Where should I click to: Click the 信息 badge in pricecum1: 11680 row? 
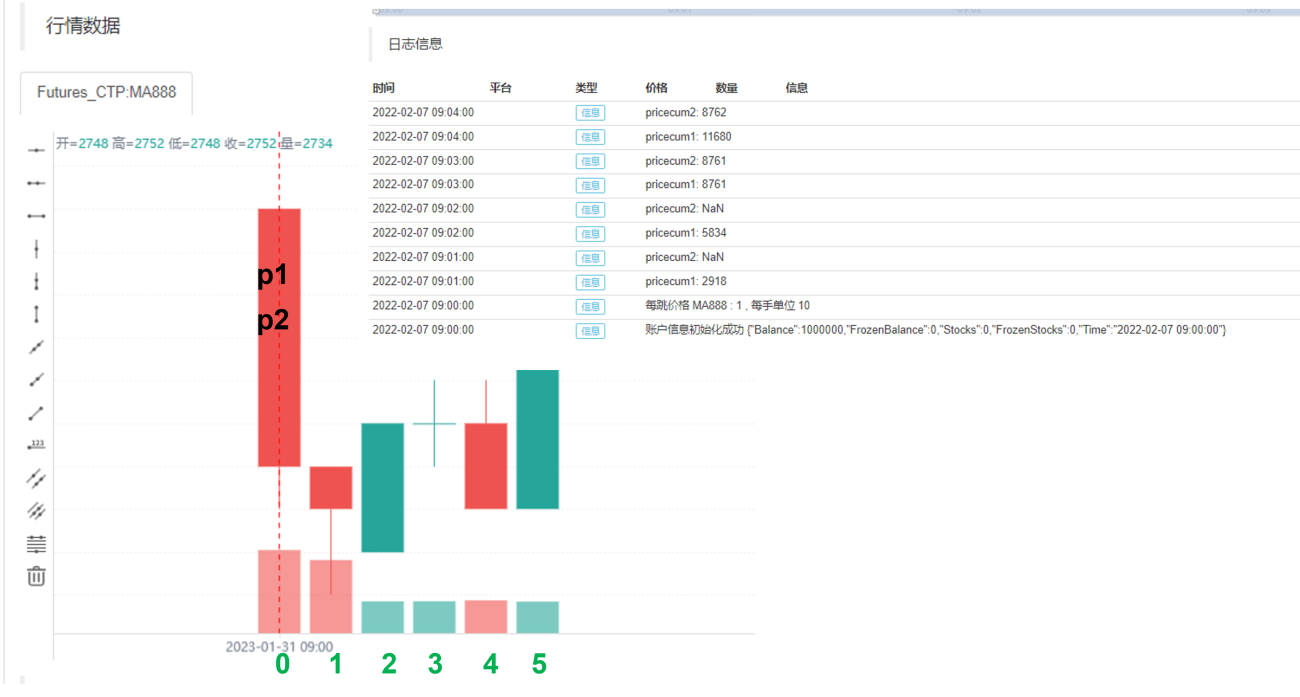pyautogui.click(x=590, y=137)
